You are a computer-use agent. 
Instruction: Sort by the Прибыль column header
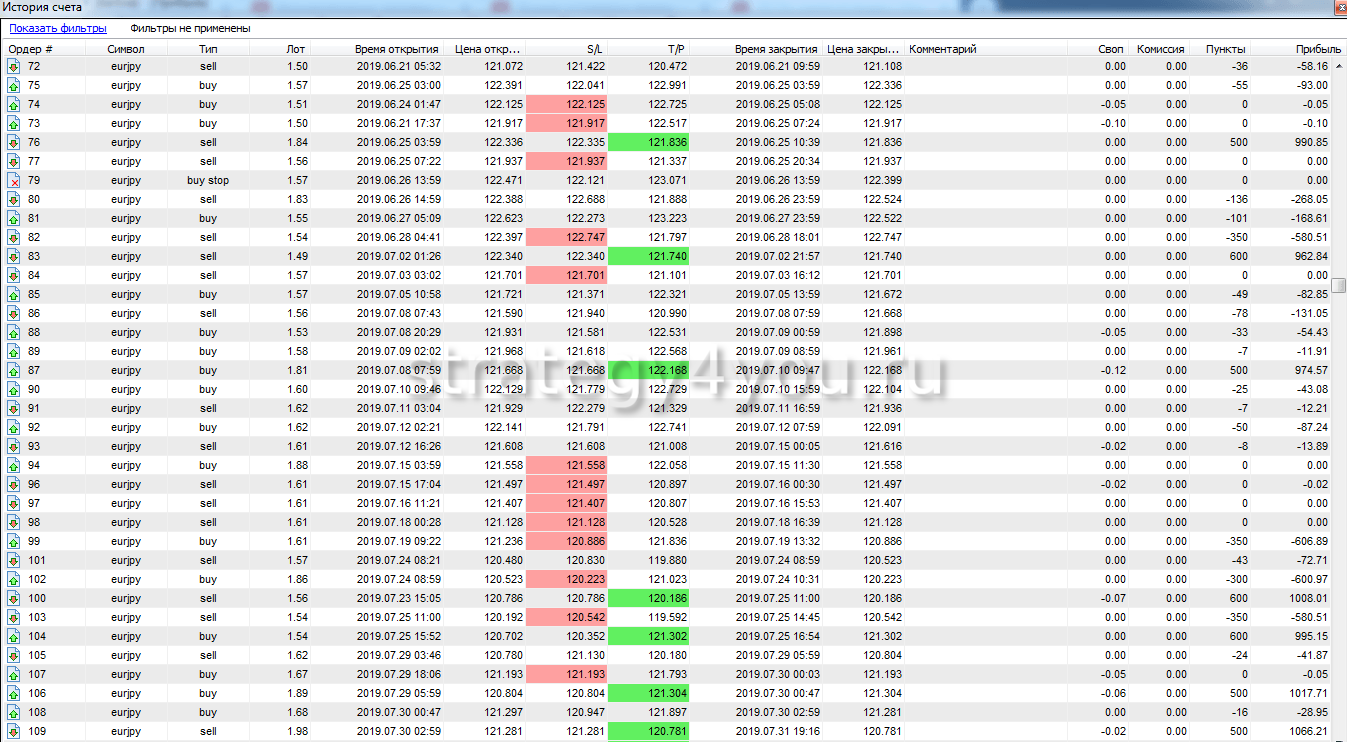tap(1317, 48)
